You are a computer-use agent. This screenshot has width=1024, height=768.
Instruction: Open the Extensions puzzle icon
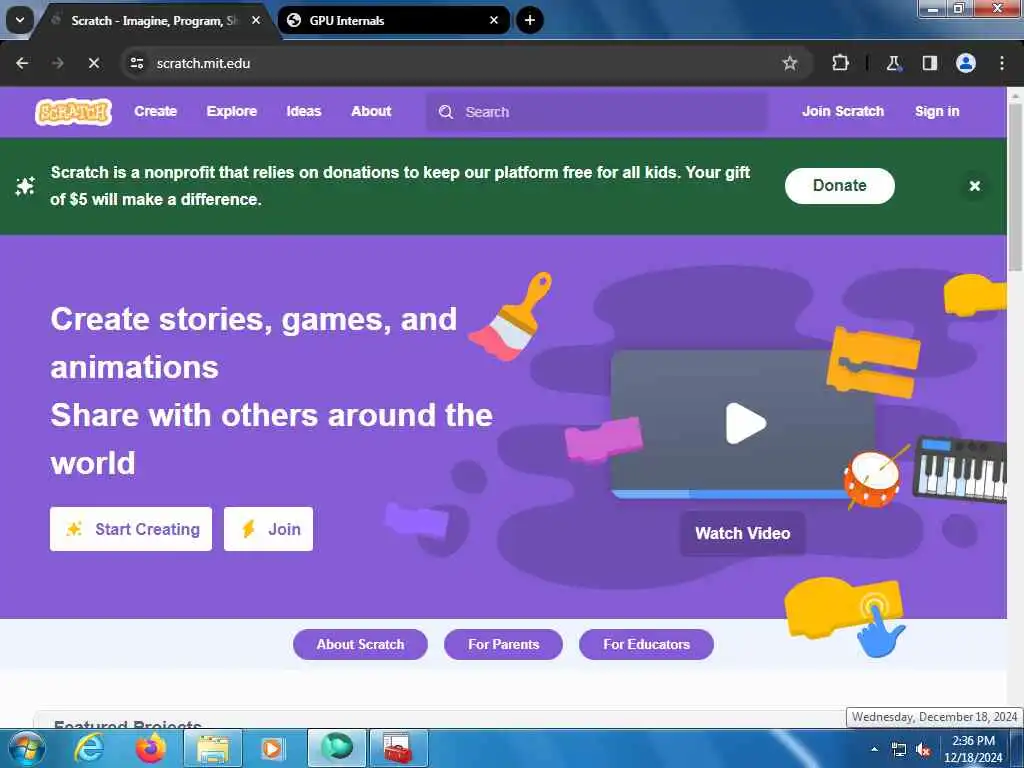tap(840, 63)
